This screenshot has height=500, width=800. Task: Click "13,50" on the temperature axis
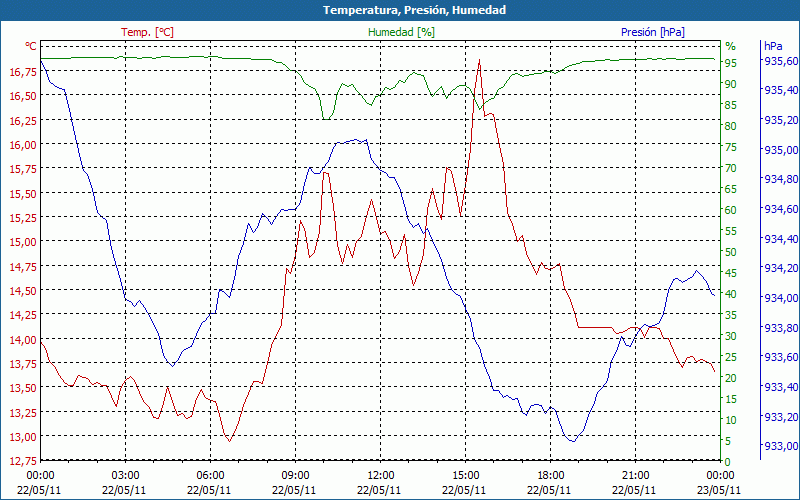pyautogui.click(x=23, y=388)
